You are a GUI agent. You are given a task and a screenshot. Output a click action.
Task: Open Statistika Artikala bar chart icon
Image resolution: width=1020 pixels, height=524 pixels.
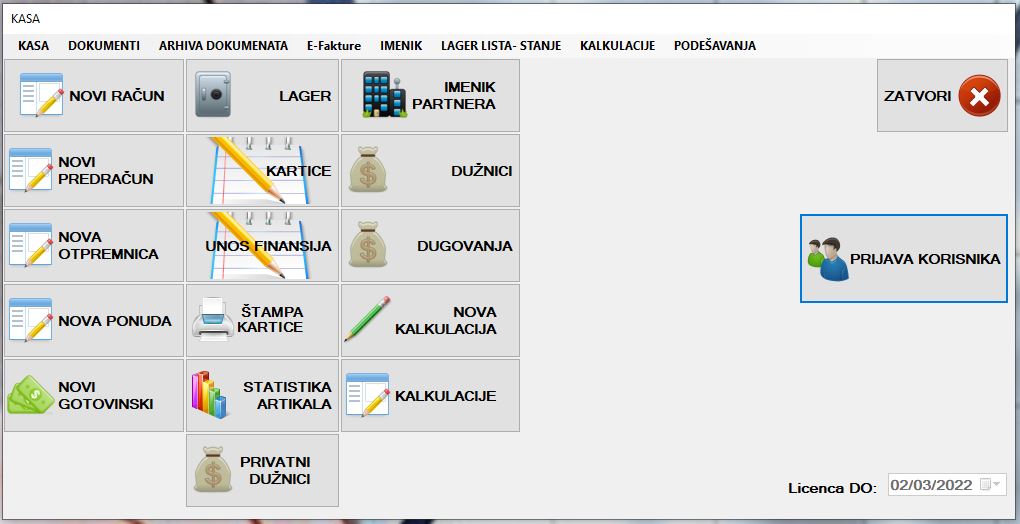(210, 395)
